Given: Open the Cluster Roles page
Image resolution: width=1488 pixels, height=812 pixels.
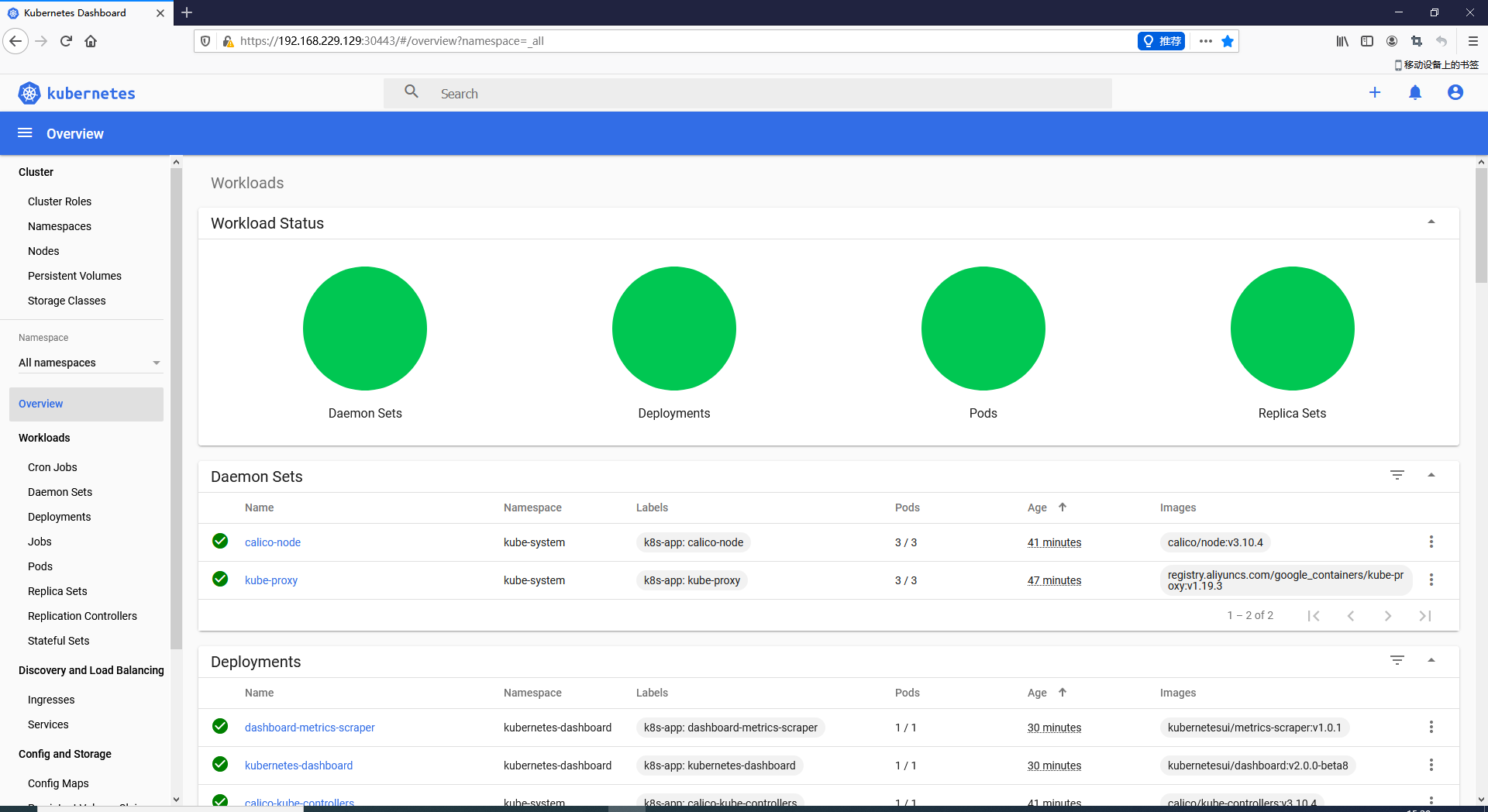Looking at the screenshot, I should (60, 201).
